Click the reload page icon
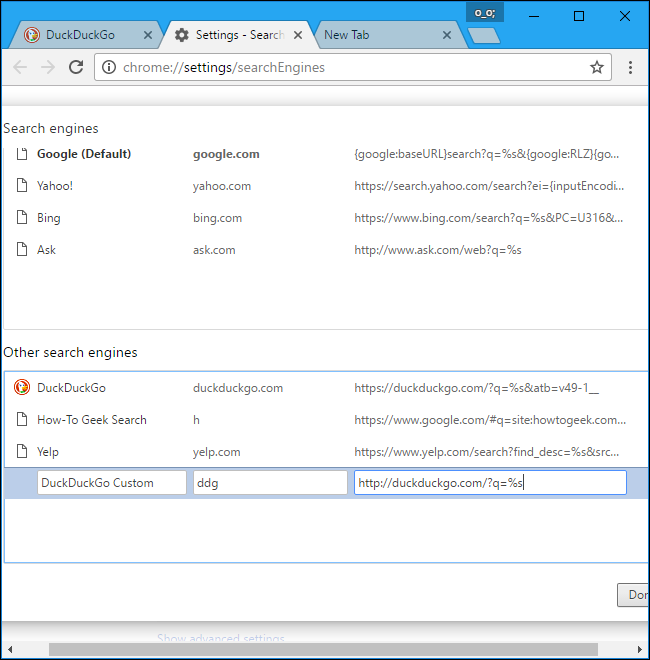Image resolution: width=650 pixels, height=660 pixels. 76,67
